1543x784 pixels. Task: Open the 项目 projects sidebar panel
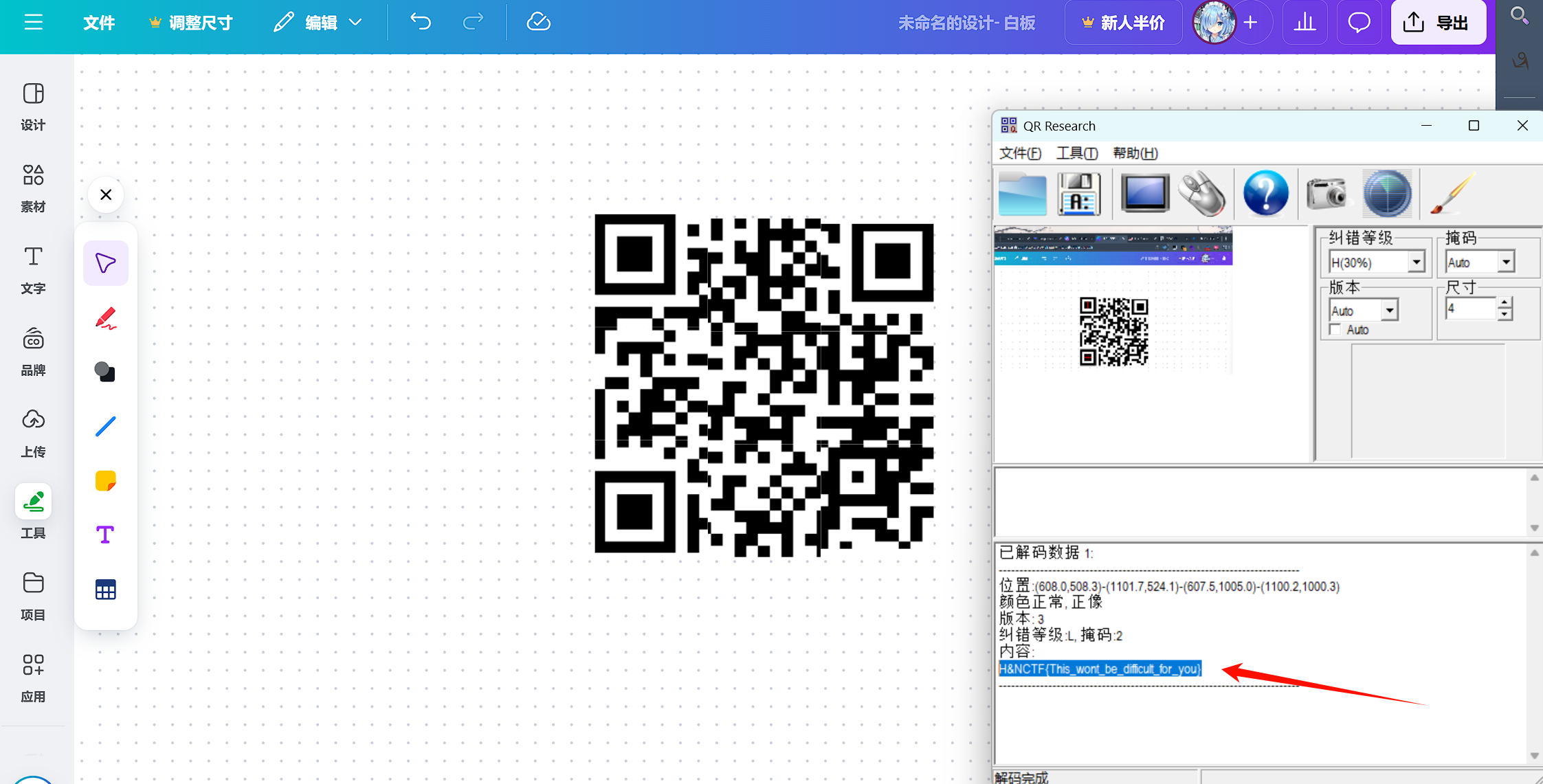coord(33,597)
